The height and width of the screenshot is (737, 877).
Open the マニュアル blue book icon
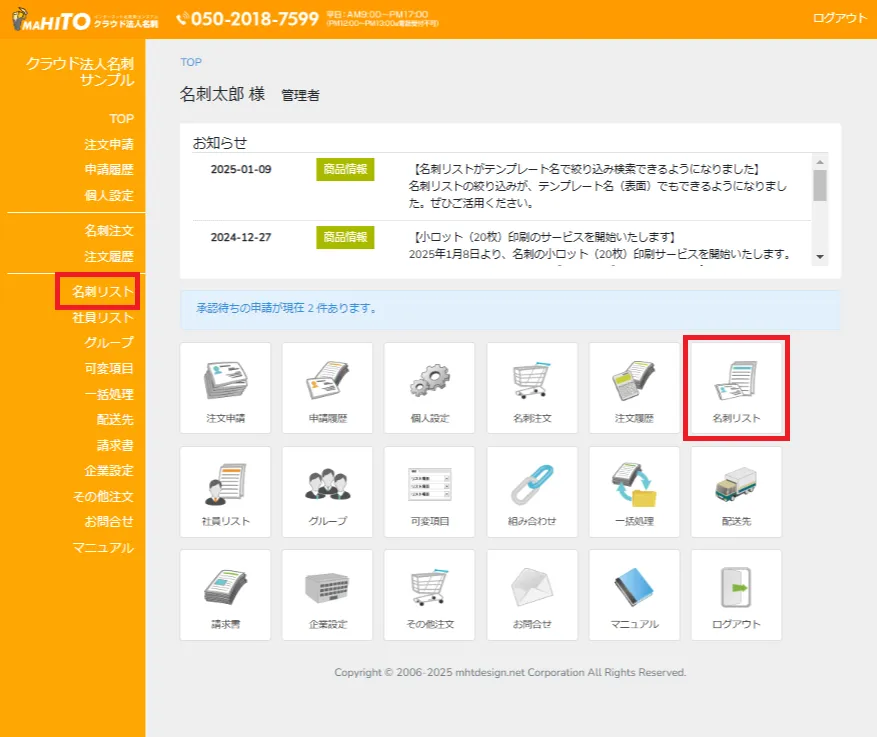(x=633, y=594)
